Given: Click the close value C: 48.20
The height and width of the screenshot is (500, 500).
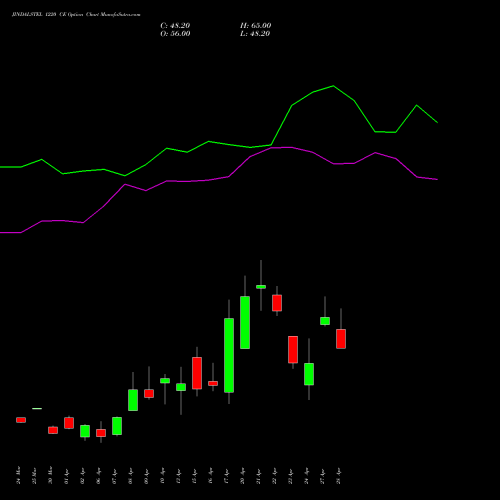Looking at the screenshot, I should tap(175, 26).
